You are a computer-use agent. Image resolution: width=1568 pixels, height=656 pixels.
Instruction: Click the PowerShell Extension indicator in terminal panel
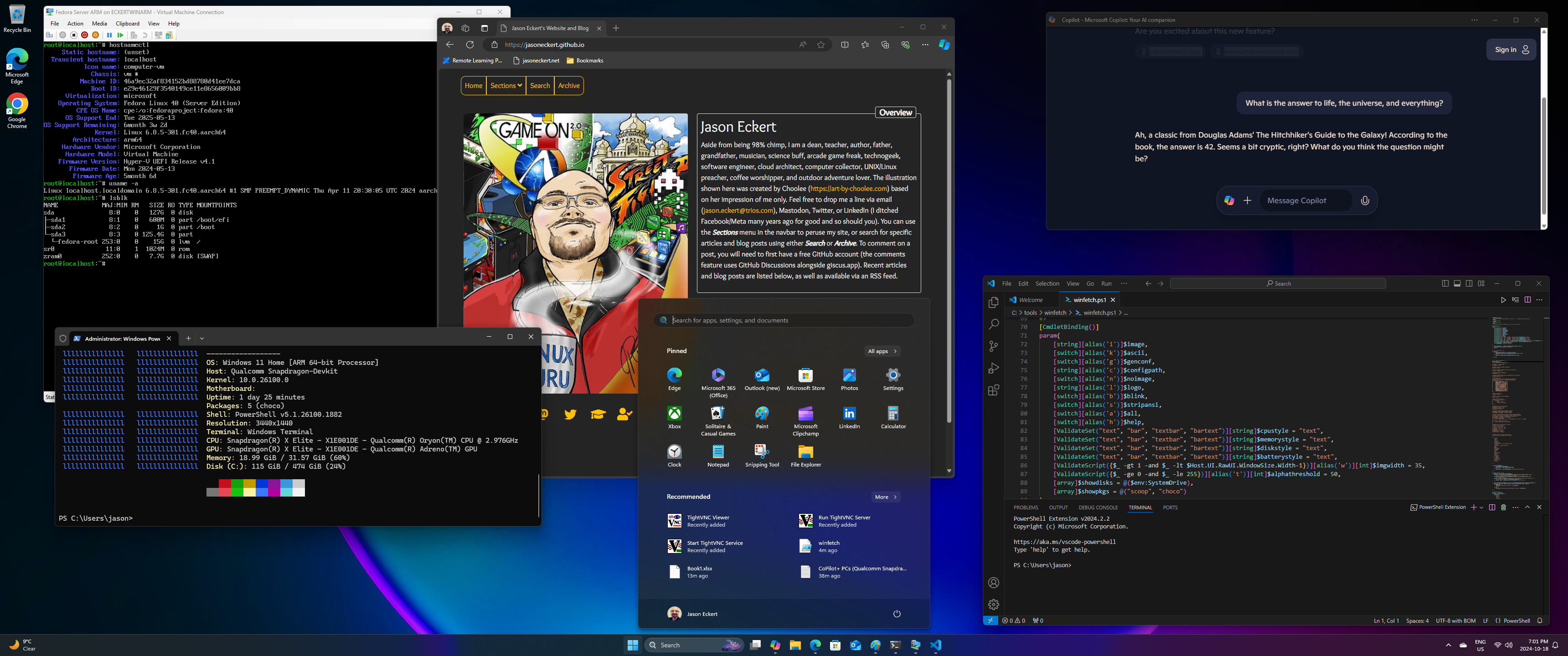coord(1439,507)
